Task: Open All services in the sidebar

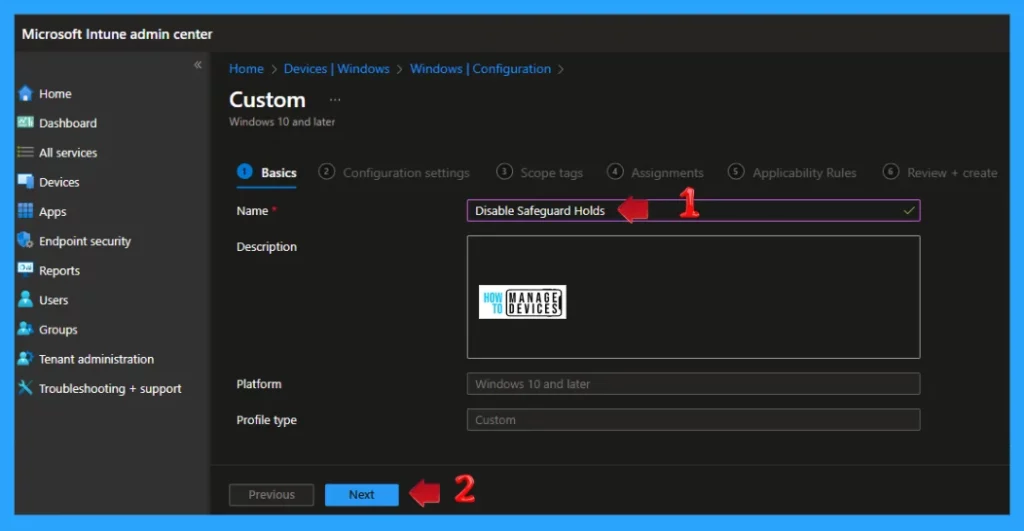Action: pyautogui.click(x=68, y=153)
